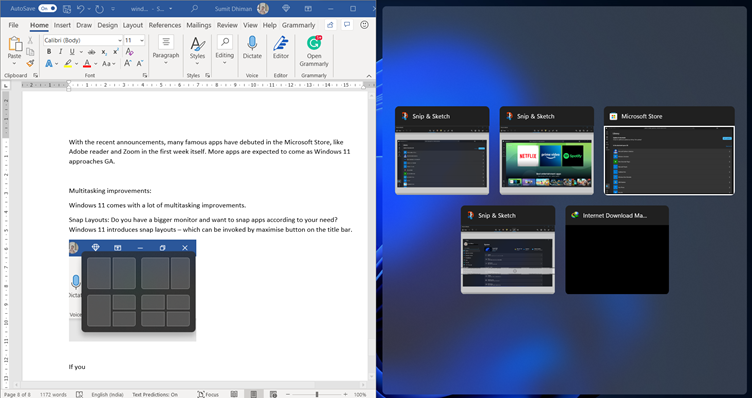This screenshot has width=752, height=398.
Task: Toggle Underline formatting
Action: click(72, 52)
